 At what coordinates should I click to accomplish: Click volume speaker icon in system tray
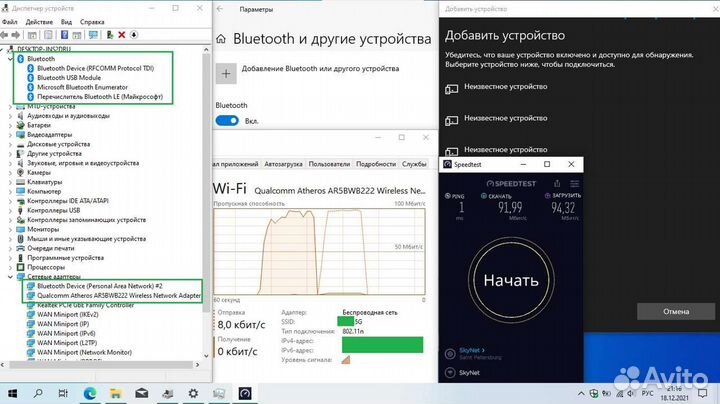pyautogui.click(x=631, y=393)
